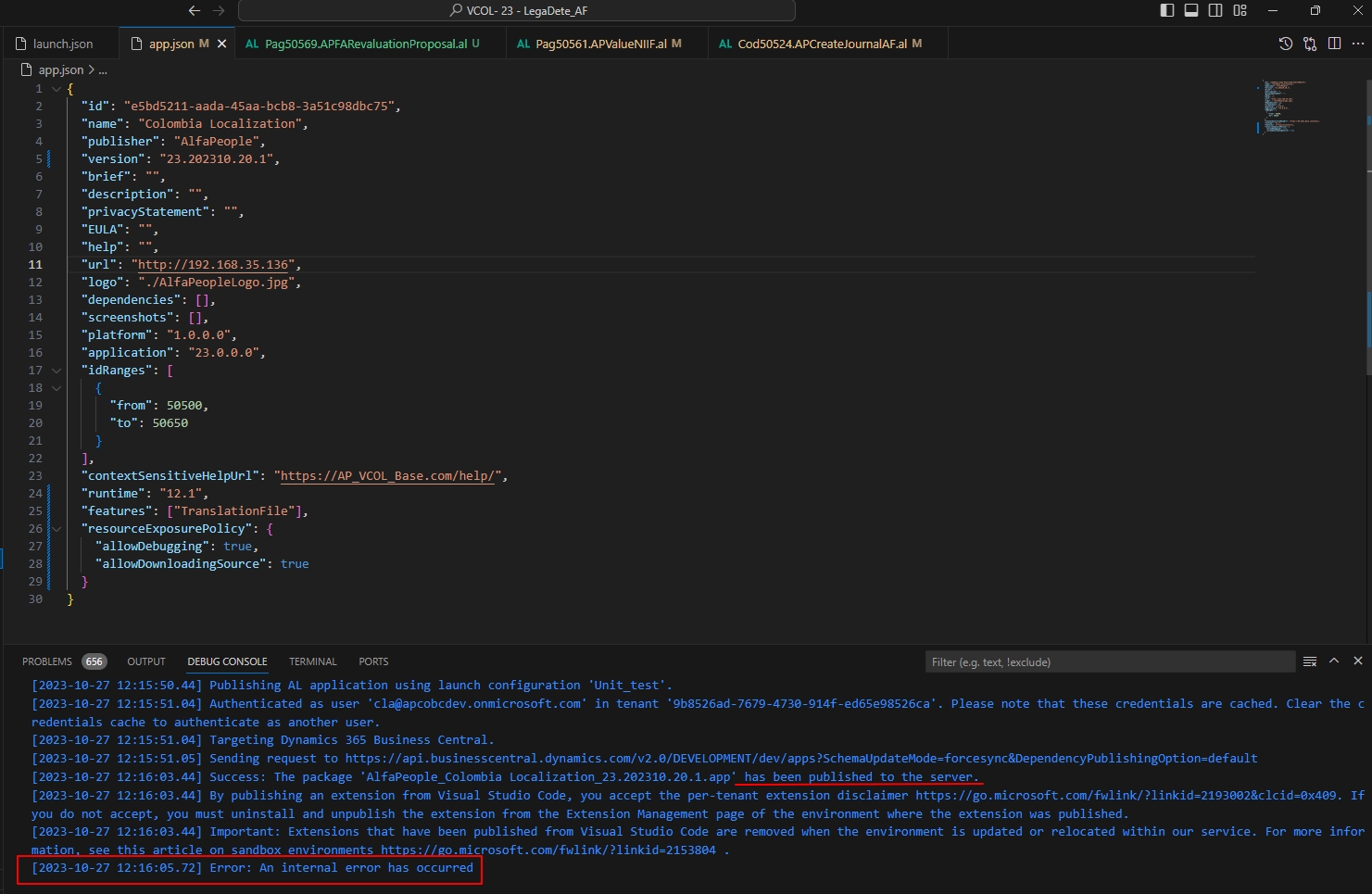Open the PROBLEMS panel tab
Screen dimensions: 1372x894
tap(47, 661)
